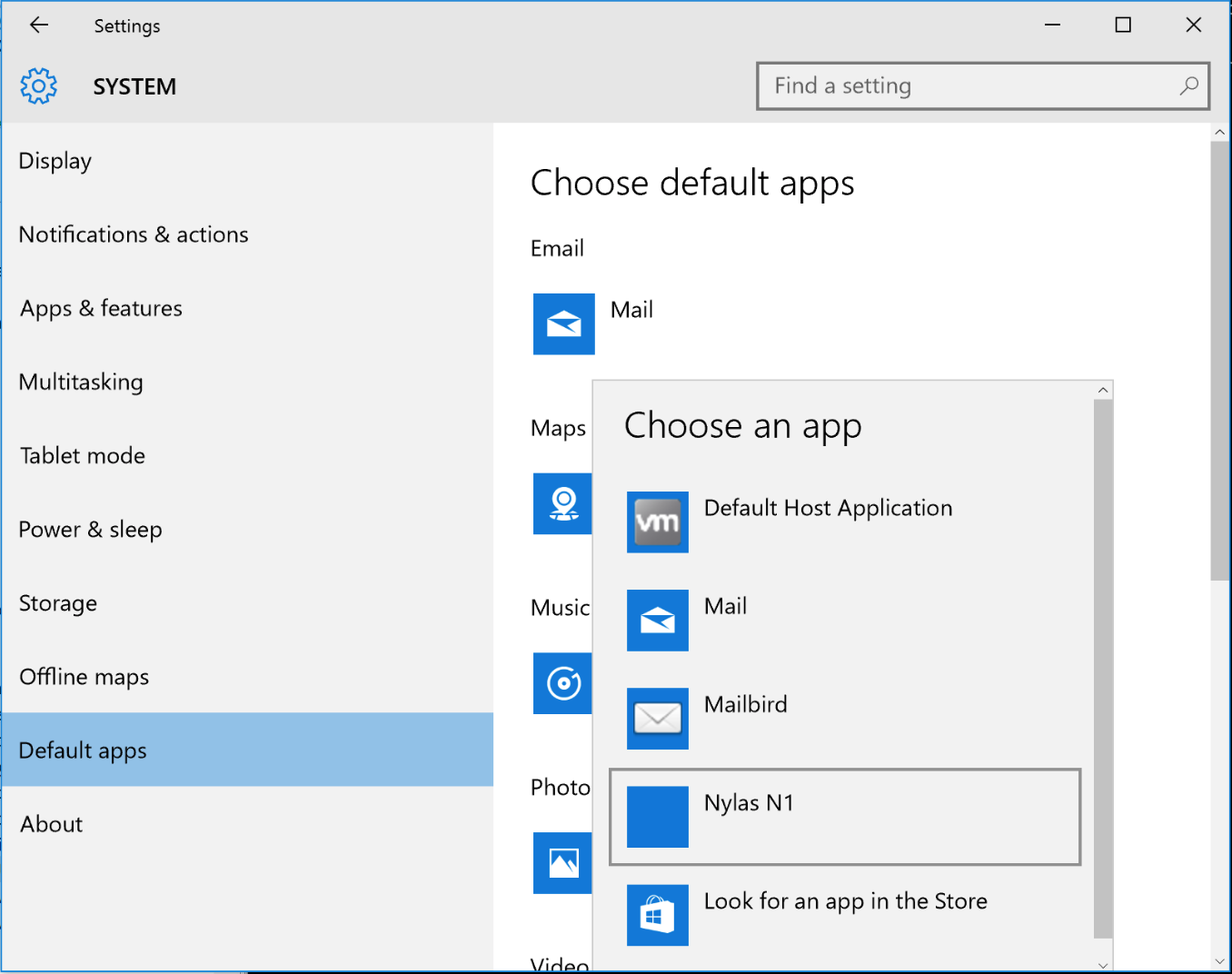Click the search magnifier icon

pos(1188,86)
